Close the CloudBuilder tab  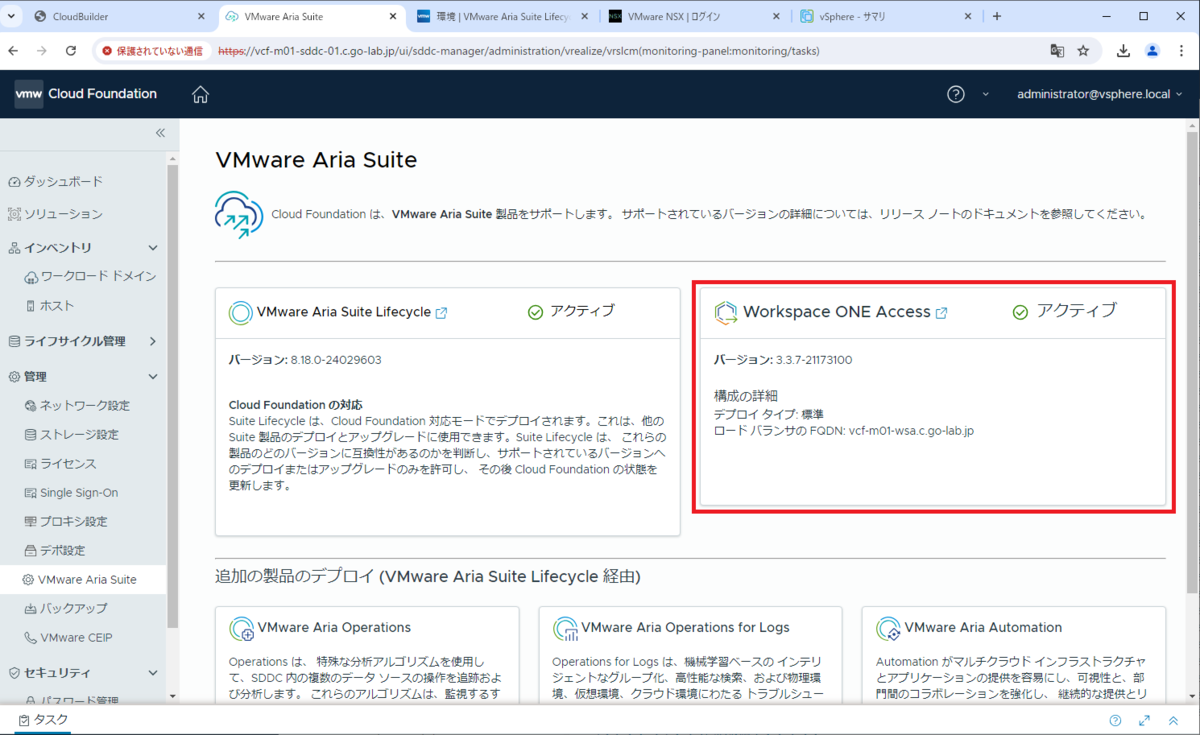tap(200, 16)
